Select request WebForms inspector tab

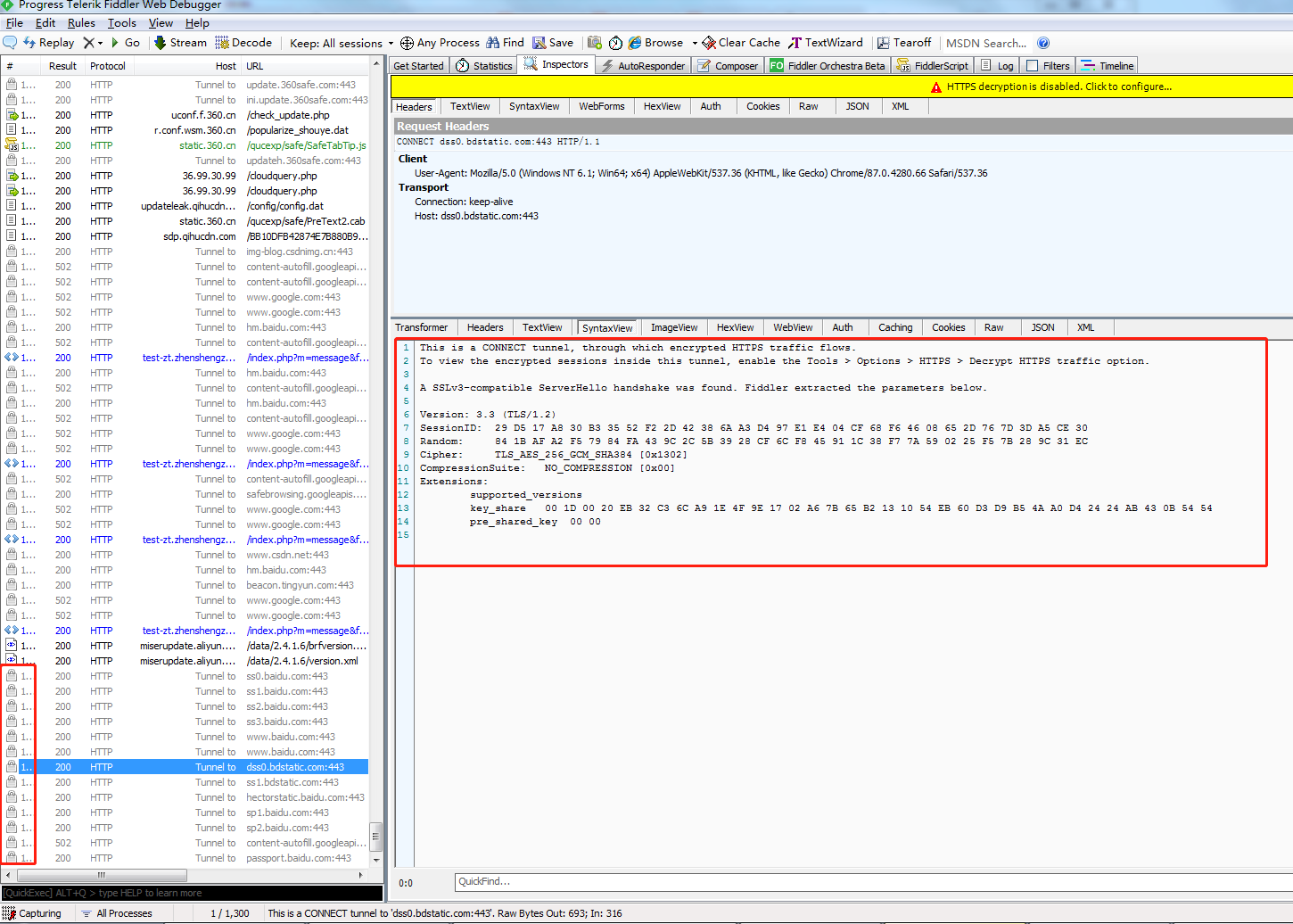(602, 106)
